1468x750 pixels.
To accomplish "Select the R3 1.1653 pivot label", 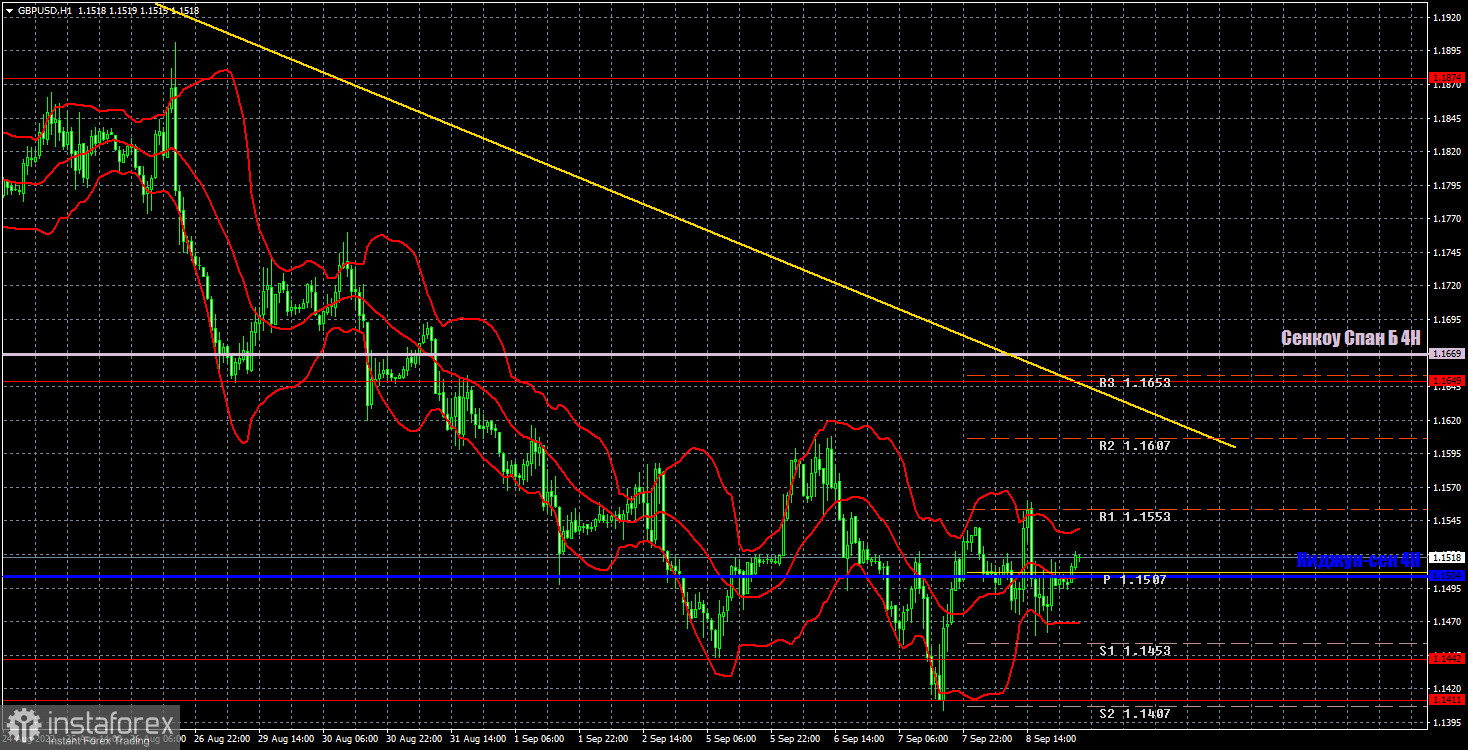I will [1135, 383].
